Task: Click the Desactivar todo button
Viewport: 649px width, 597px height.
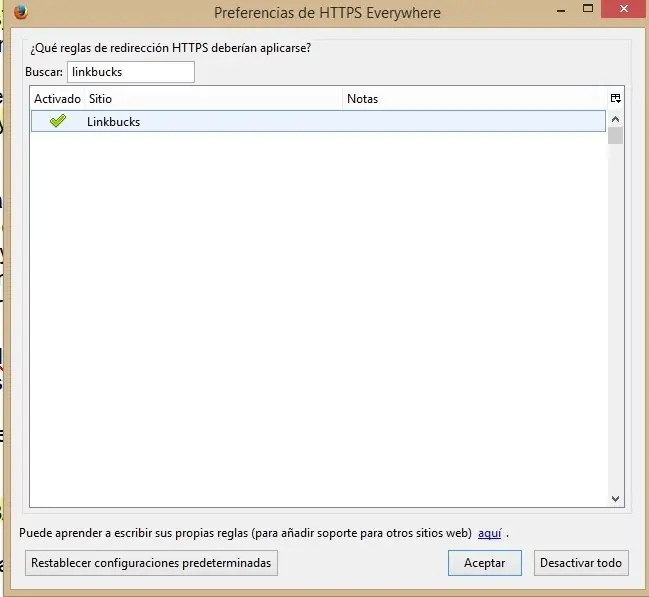Action: (581, 563)
